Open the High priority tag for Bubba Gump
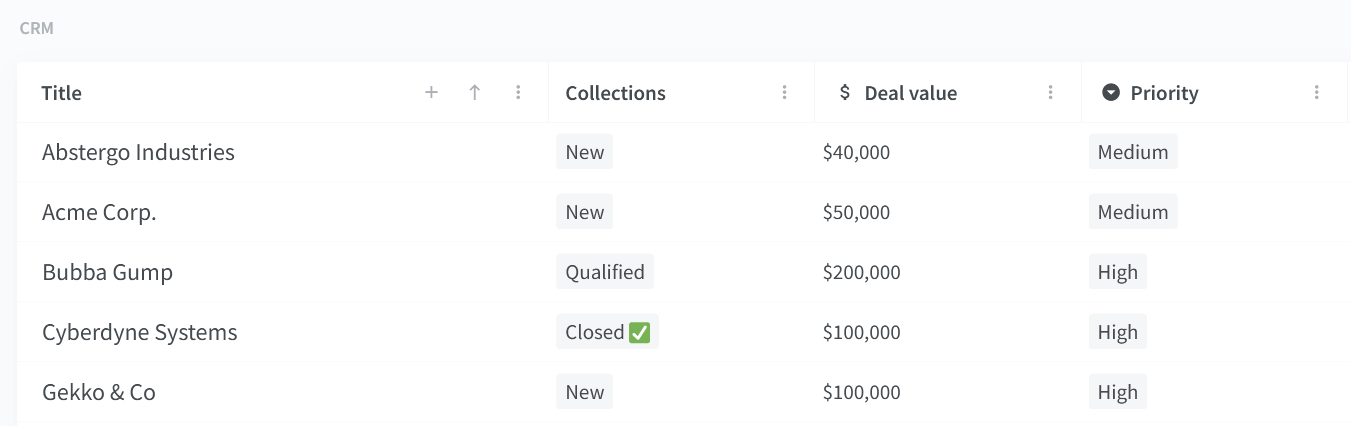This screenshot has width=1351, height=426. 1118,272
